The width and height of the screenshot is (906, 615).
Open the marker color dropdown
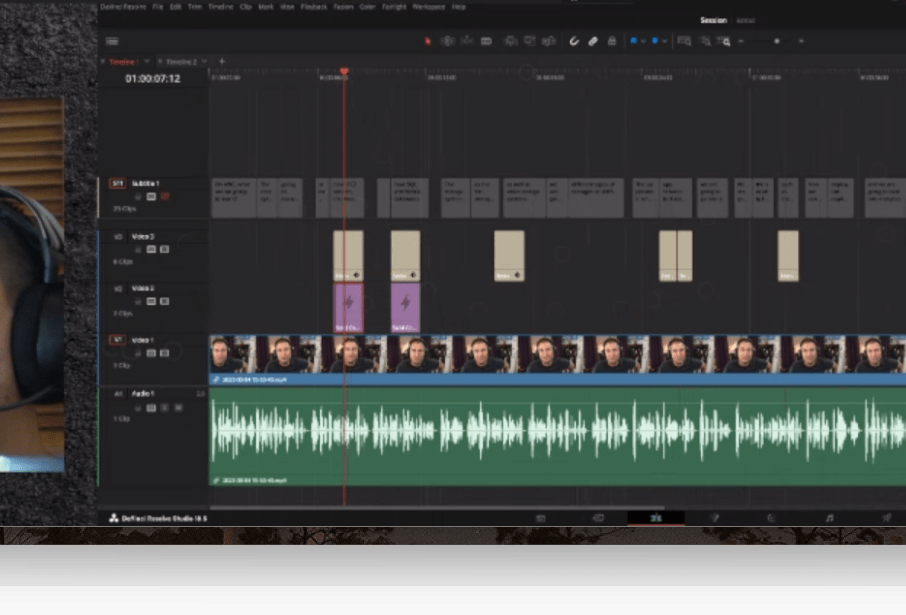pyautogui.click(x=664, y=41)
